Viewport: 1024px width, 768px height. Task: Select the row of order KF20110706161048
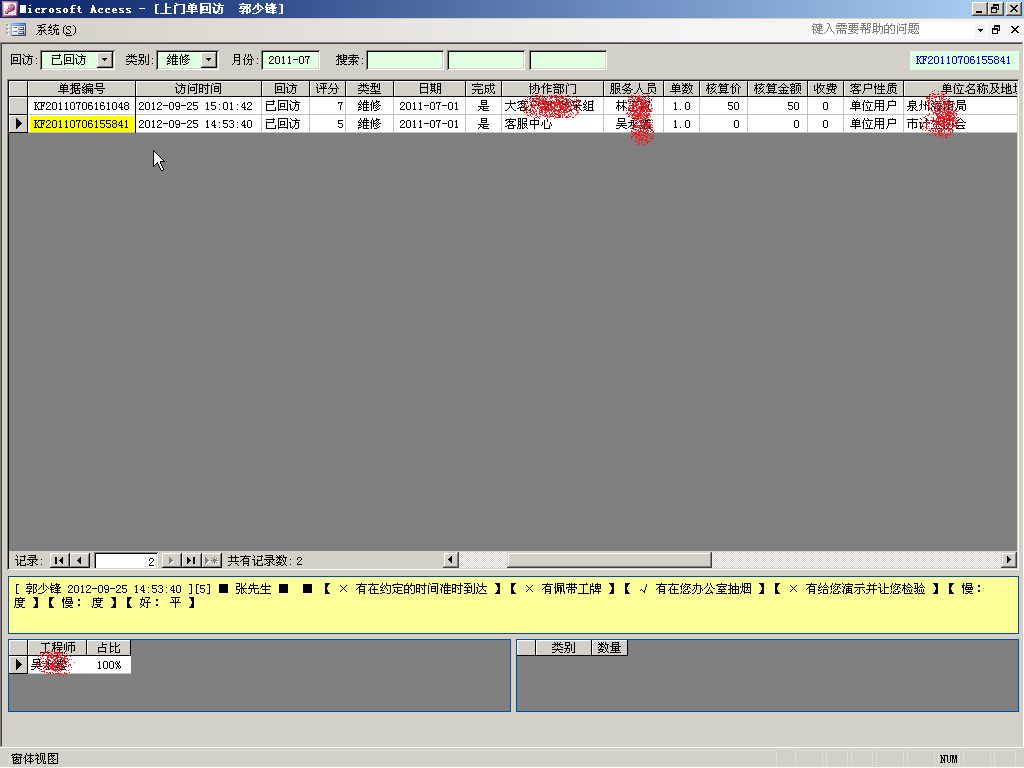[x=18, y=106]
